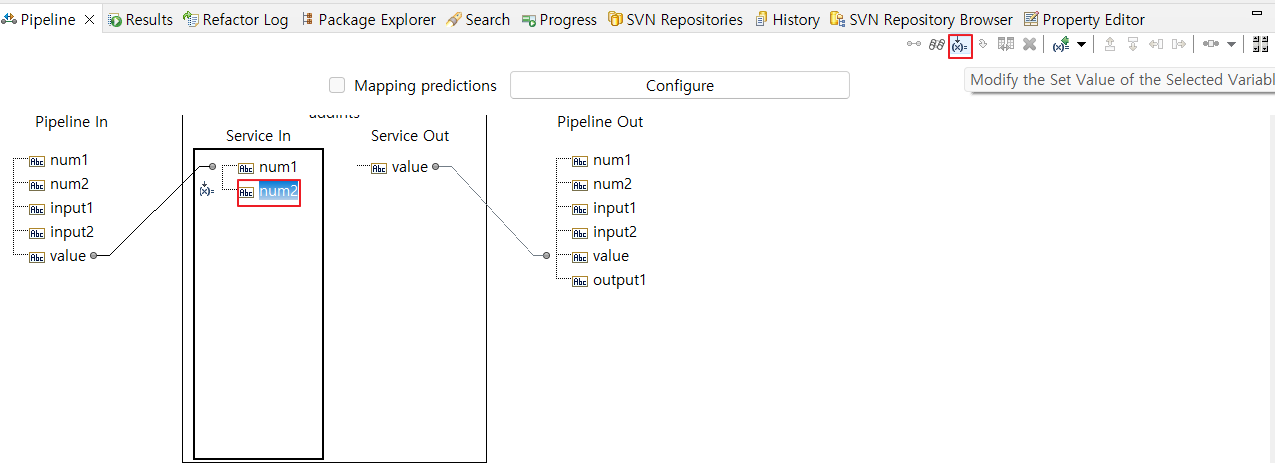Enable the Mapping predictions checkbox
The image size is (1275, 466).
[x=337, y=86]
